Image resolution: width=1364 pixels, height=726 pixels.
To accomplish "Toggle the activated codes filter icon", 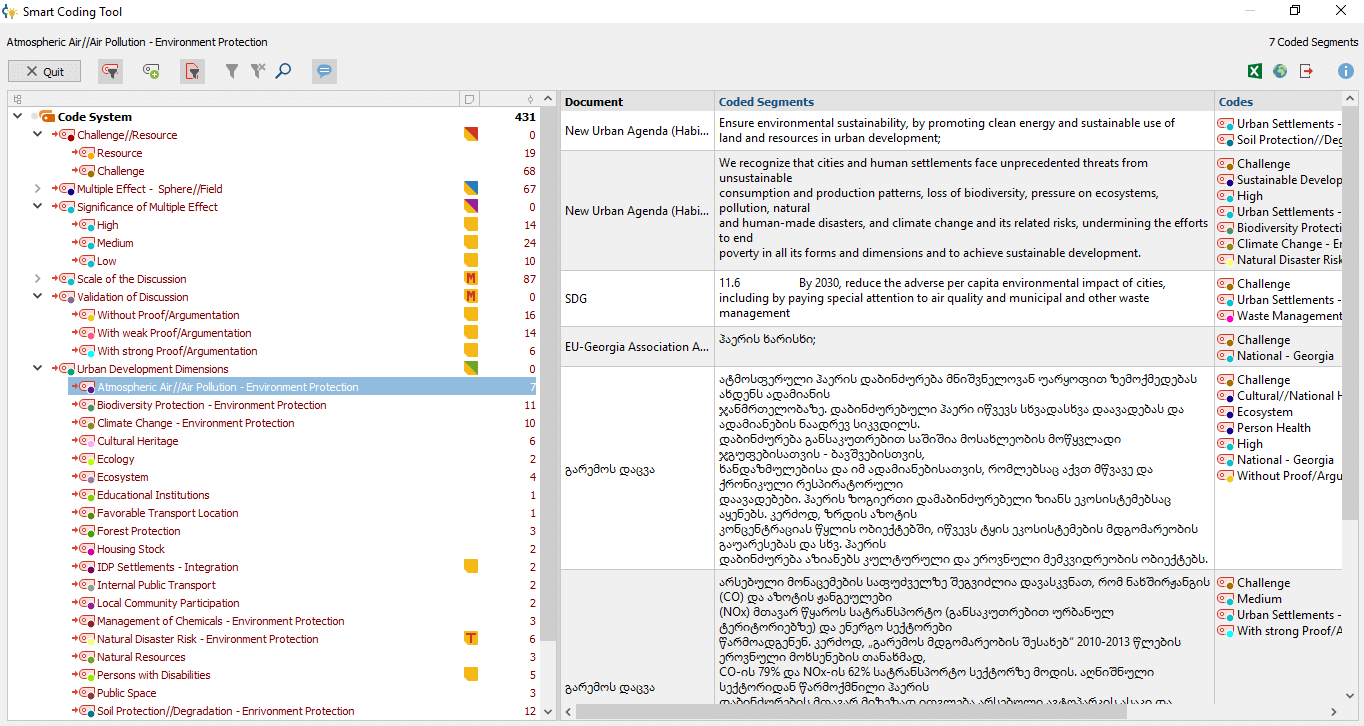I will 110,71.
